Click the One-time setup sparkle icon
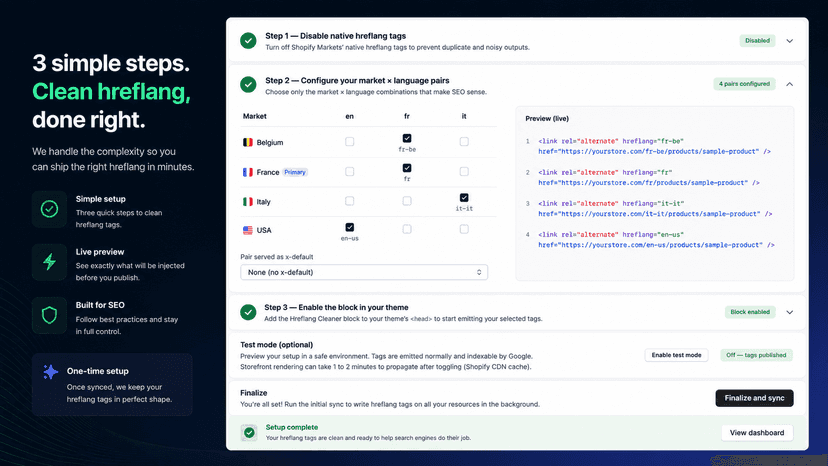 coord(51,372)
